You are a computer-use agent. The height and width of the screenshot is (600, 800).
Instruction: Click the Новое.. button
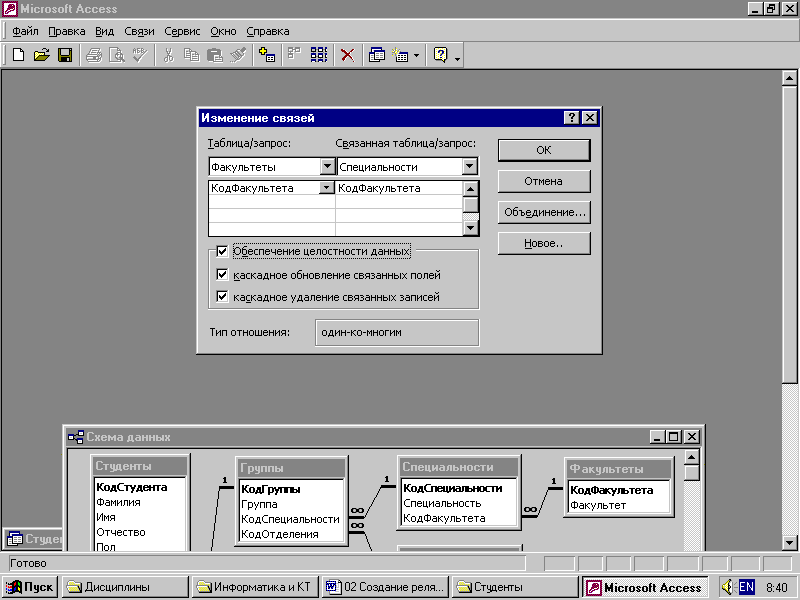(x=544, y=243)
